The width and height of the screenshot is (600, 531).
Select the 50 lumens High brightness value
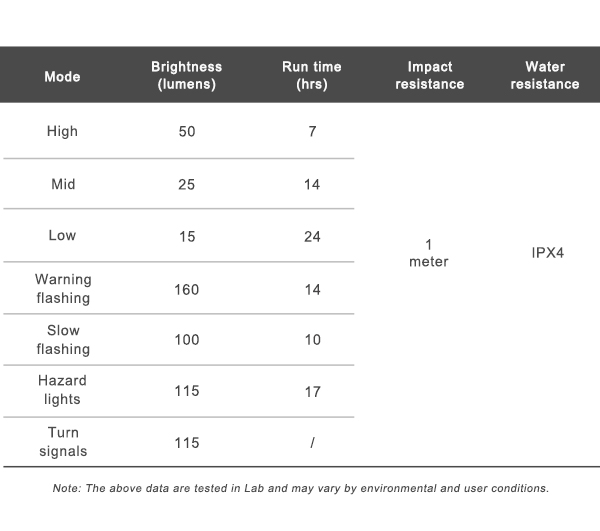pos(187,131)
